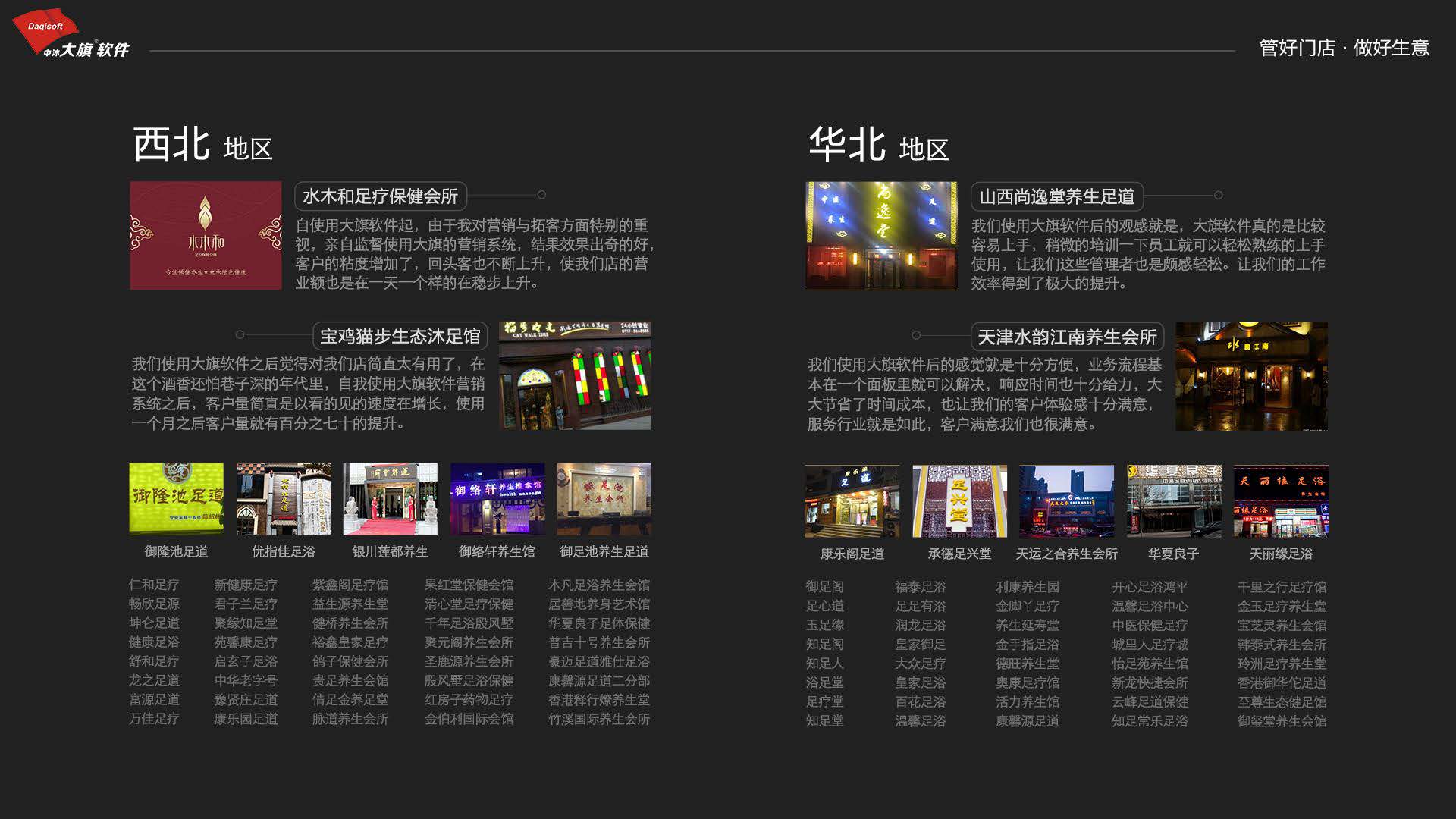This screenshot has height=819, width=1456.
Task: Click the 山西尚逸堂养生足道 label
Action: (x=1056, y=196)
